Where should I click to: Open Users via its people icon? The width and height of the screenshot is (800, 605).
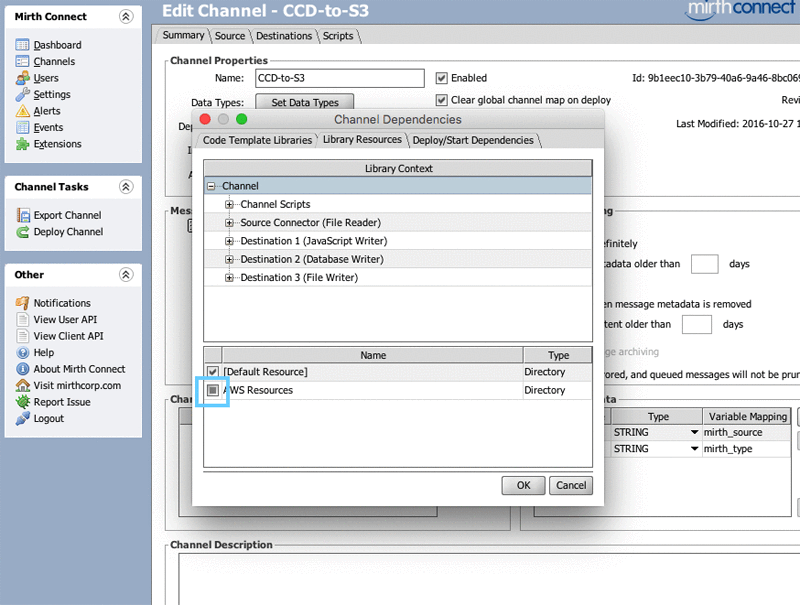click(x=22, y=78)
